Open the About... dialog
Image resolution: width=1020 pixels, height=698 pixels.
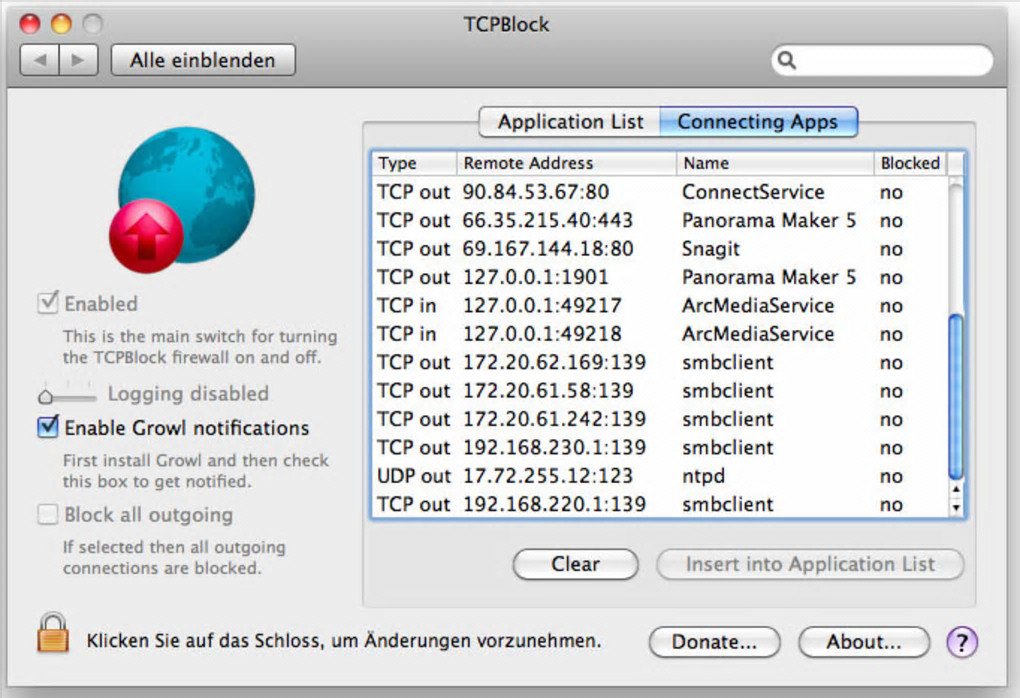tap(864, 642)
